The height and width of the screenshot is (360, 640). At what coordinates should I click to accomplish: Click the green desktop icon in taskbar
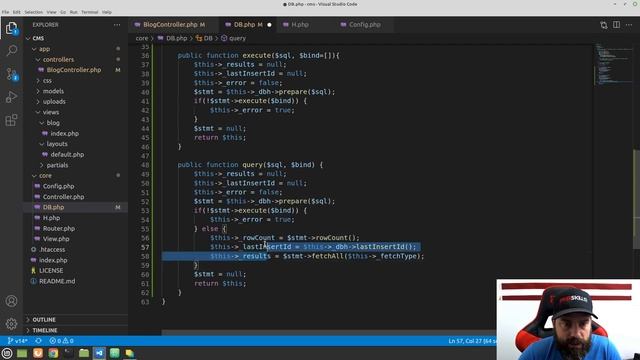[22, 353]
